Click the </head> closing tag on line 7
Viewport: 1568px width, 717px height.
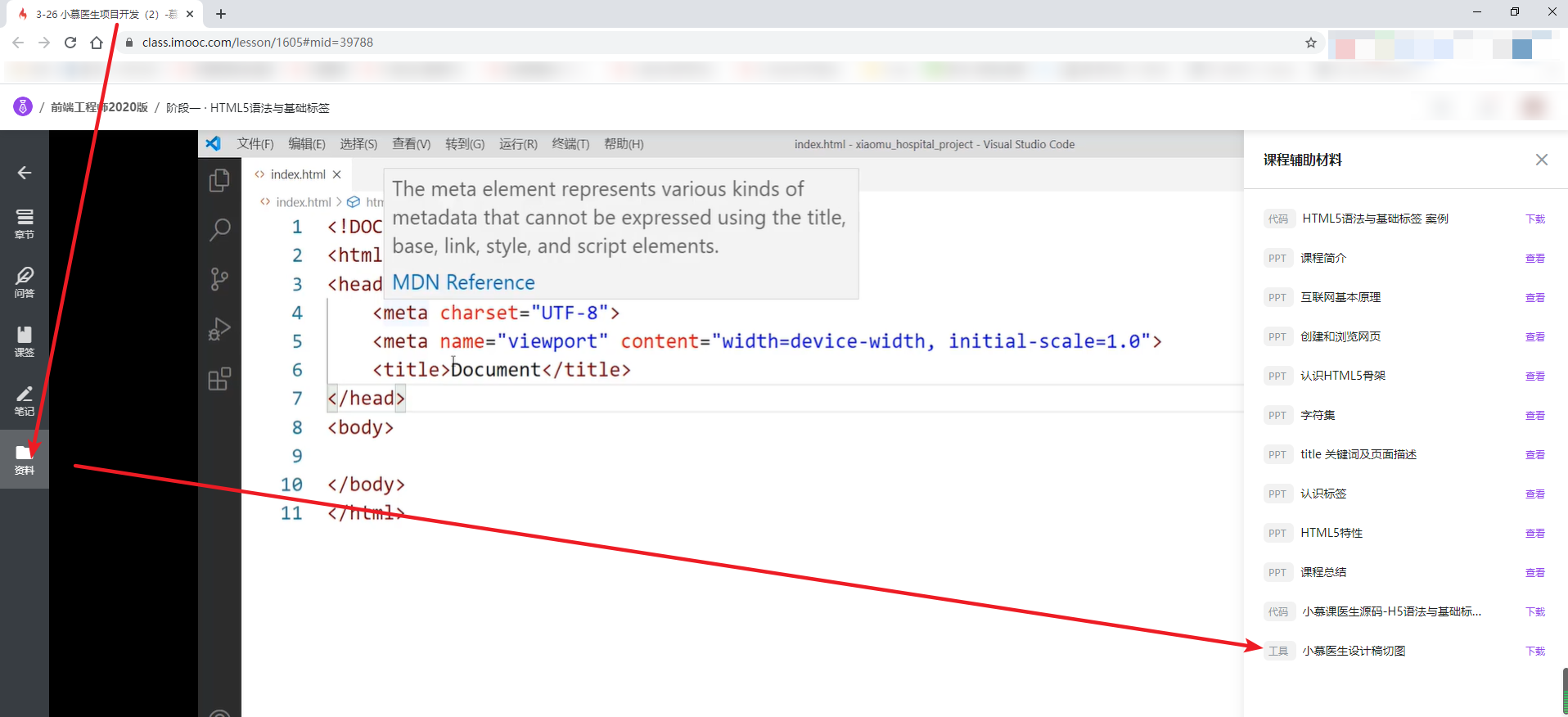point(366,399)
